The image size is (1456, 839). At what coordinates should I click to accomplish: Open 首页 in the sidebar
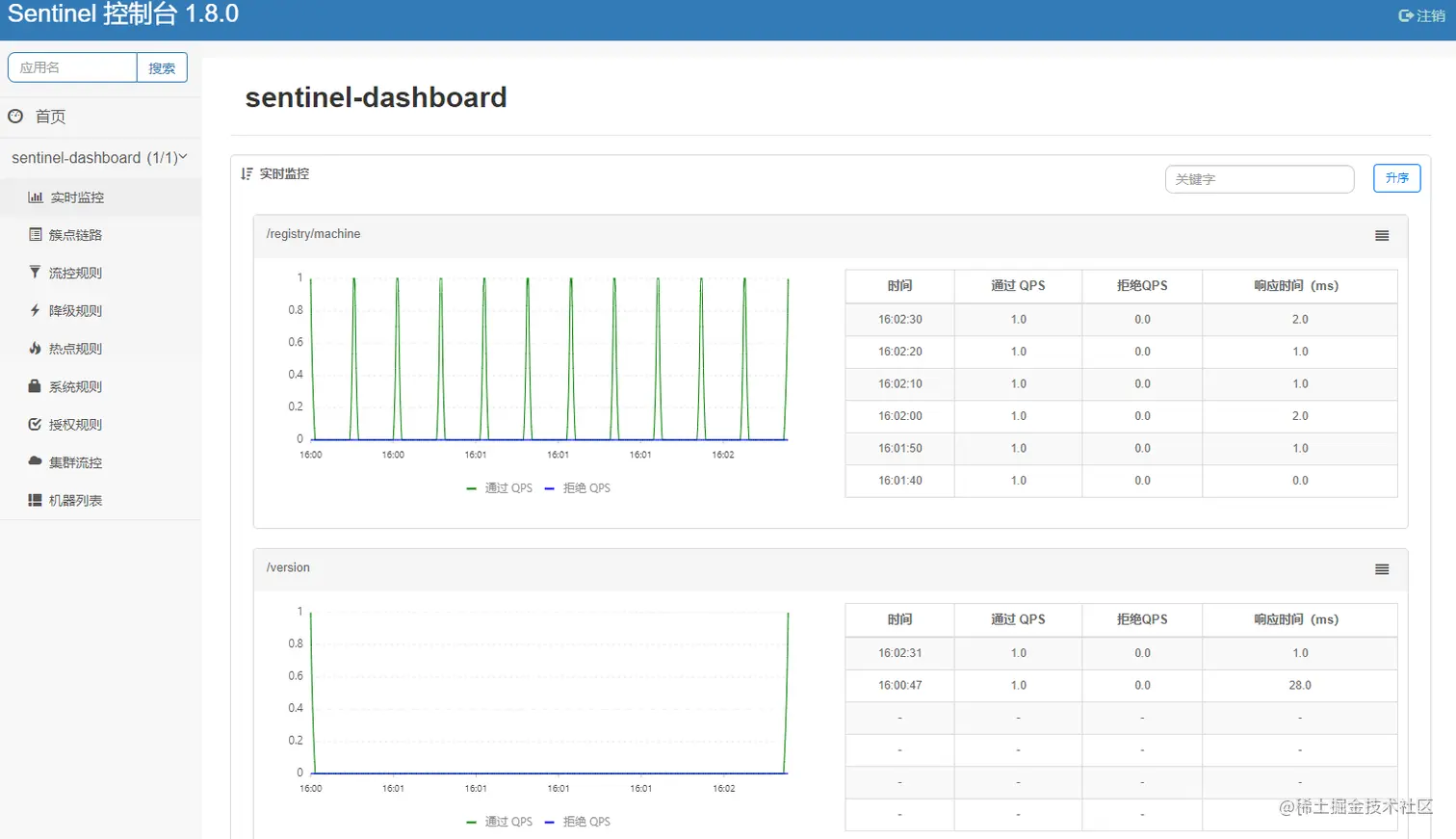[x=50, y=117]
